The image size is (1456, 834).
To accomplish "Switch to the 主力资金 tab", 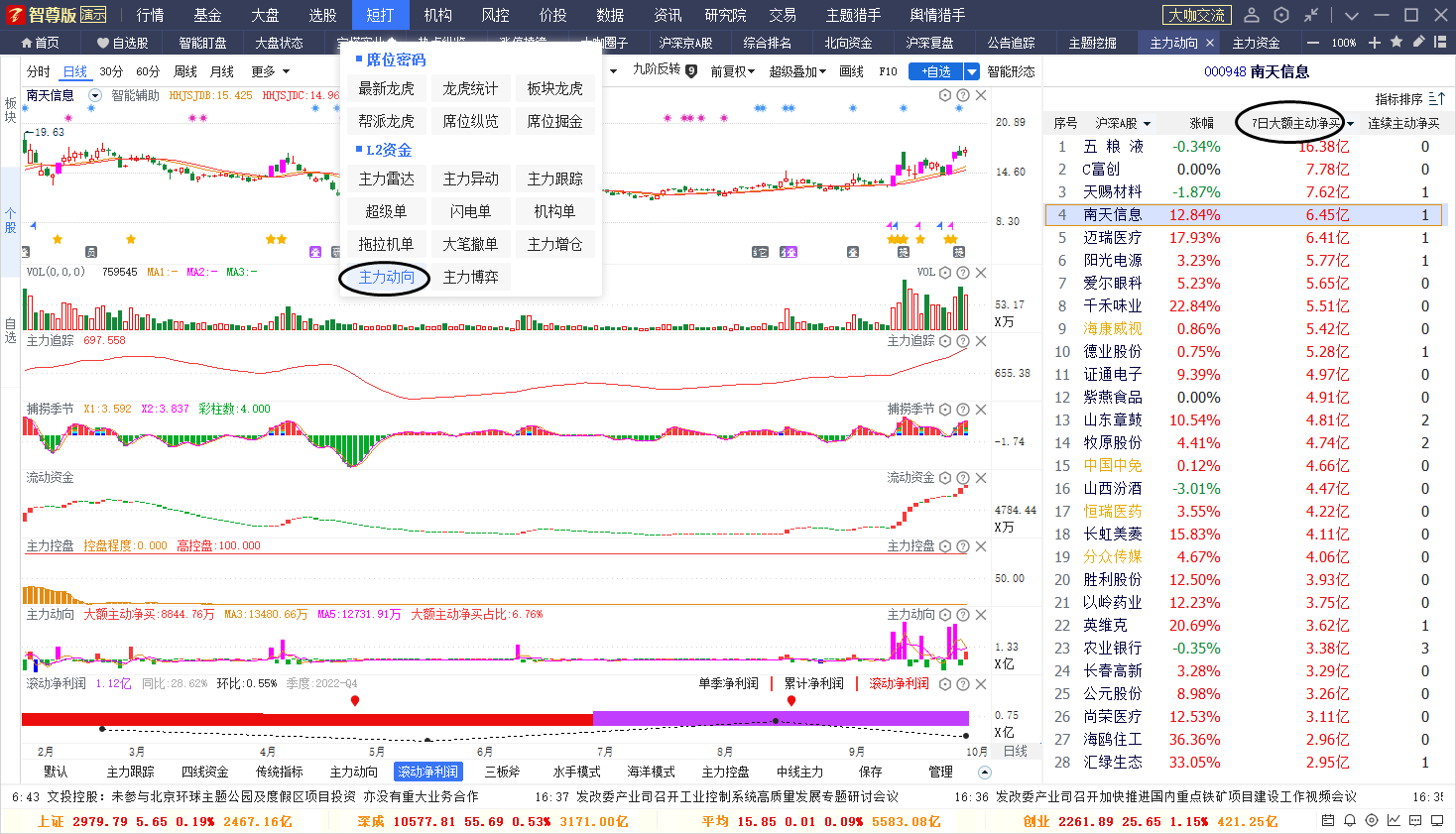I will click(1256, 43).
